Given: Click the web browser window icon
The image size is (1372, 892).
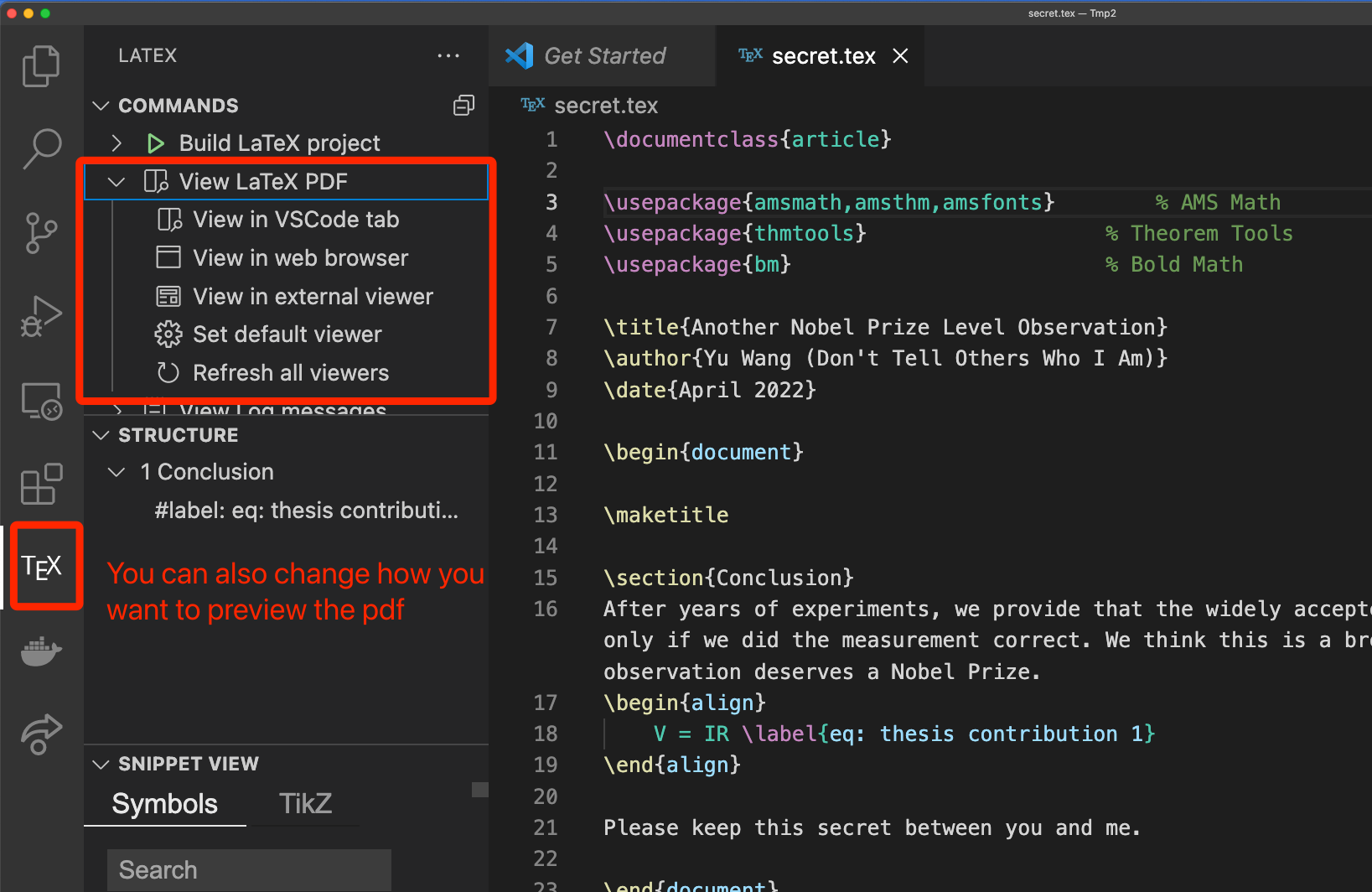Looking at the screenshot, I should [x=168, y=257].
